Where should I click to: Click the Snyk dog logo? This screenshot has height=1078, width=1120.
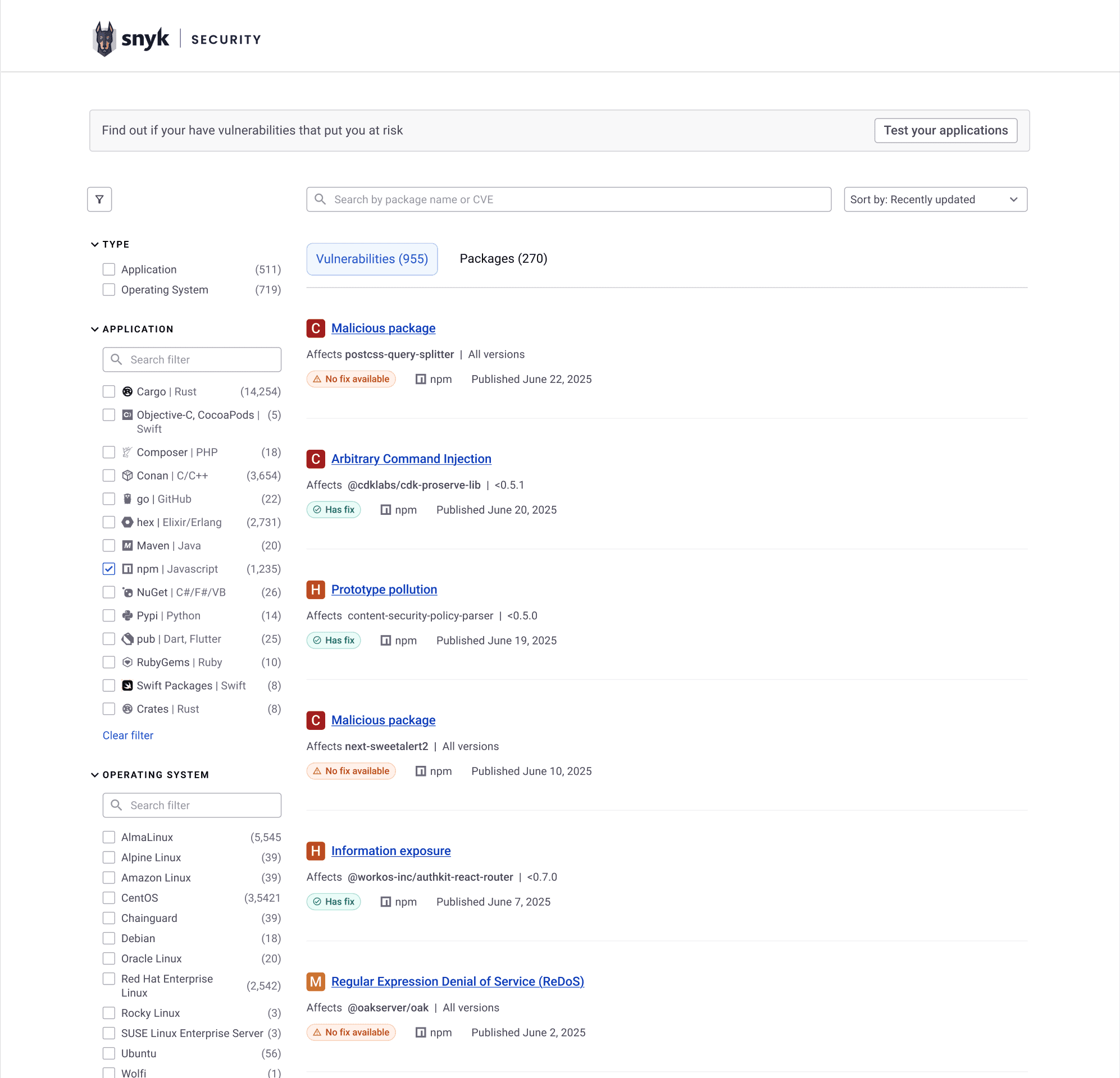[x=104, y=39]
